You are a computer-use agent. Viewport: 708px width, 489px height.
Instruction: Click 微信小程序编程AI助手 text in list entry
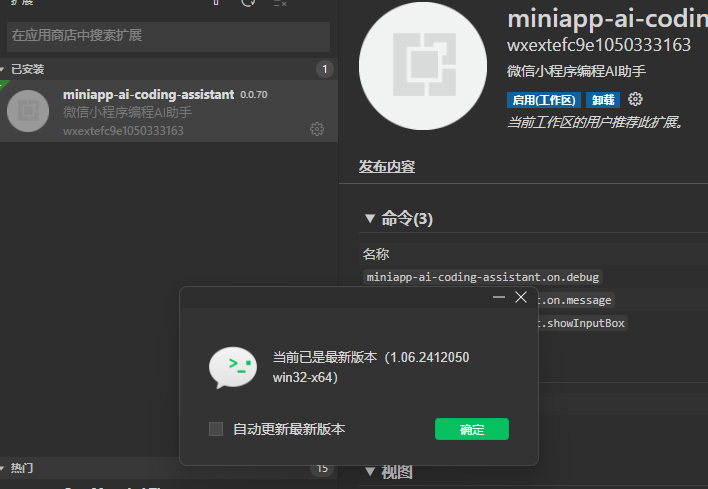(x=127, y=112)
